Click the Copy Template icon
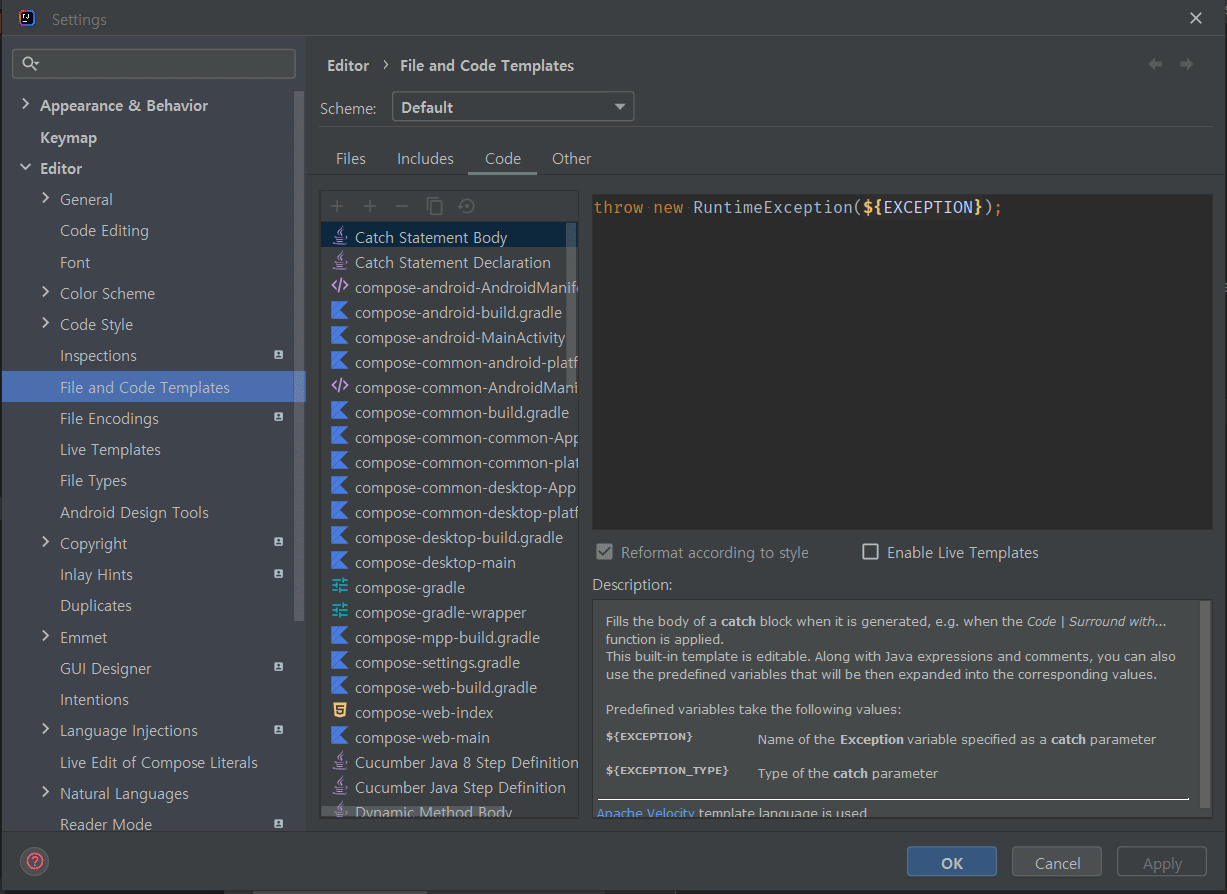This screenshot has height=894, width=1227. (x=434, y=206)
